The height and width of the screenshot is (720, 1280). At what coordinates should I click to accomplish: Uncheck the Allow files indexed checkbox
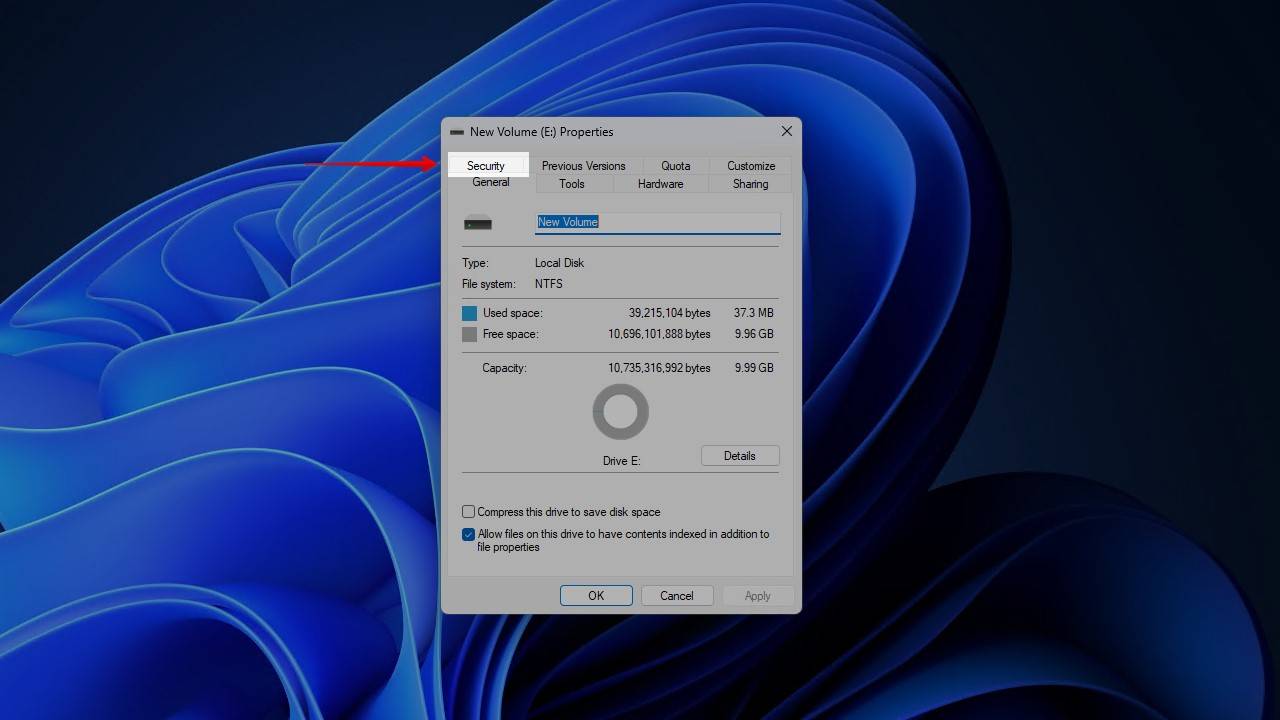(468, 535)
